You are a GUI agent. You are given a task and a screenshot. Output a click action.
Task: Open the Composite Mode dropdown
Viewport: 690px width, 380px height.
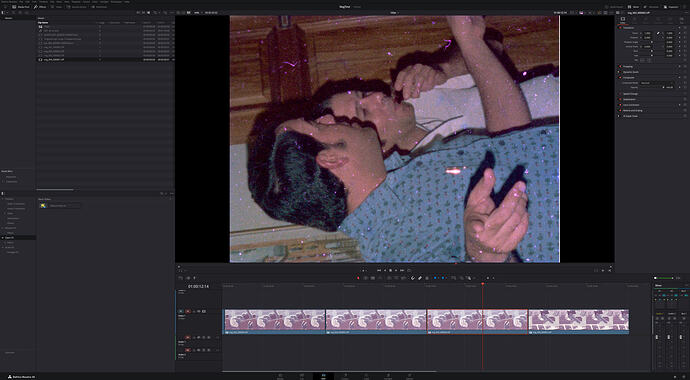(657, 83)
